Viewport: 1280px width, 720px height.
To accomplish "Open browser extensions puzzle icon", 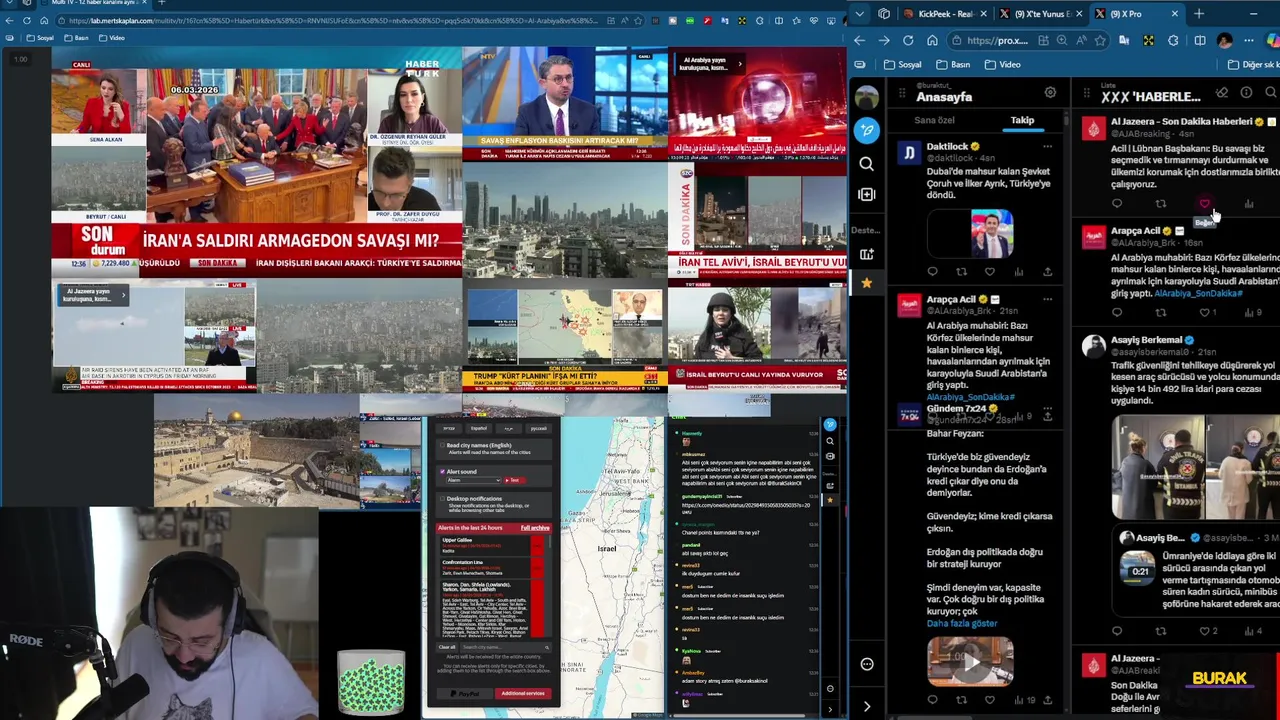I will [1173, 40].
